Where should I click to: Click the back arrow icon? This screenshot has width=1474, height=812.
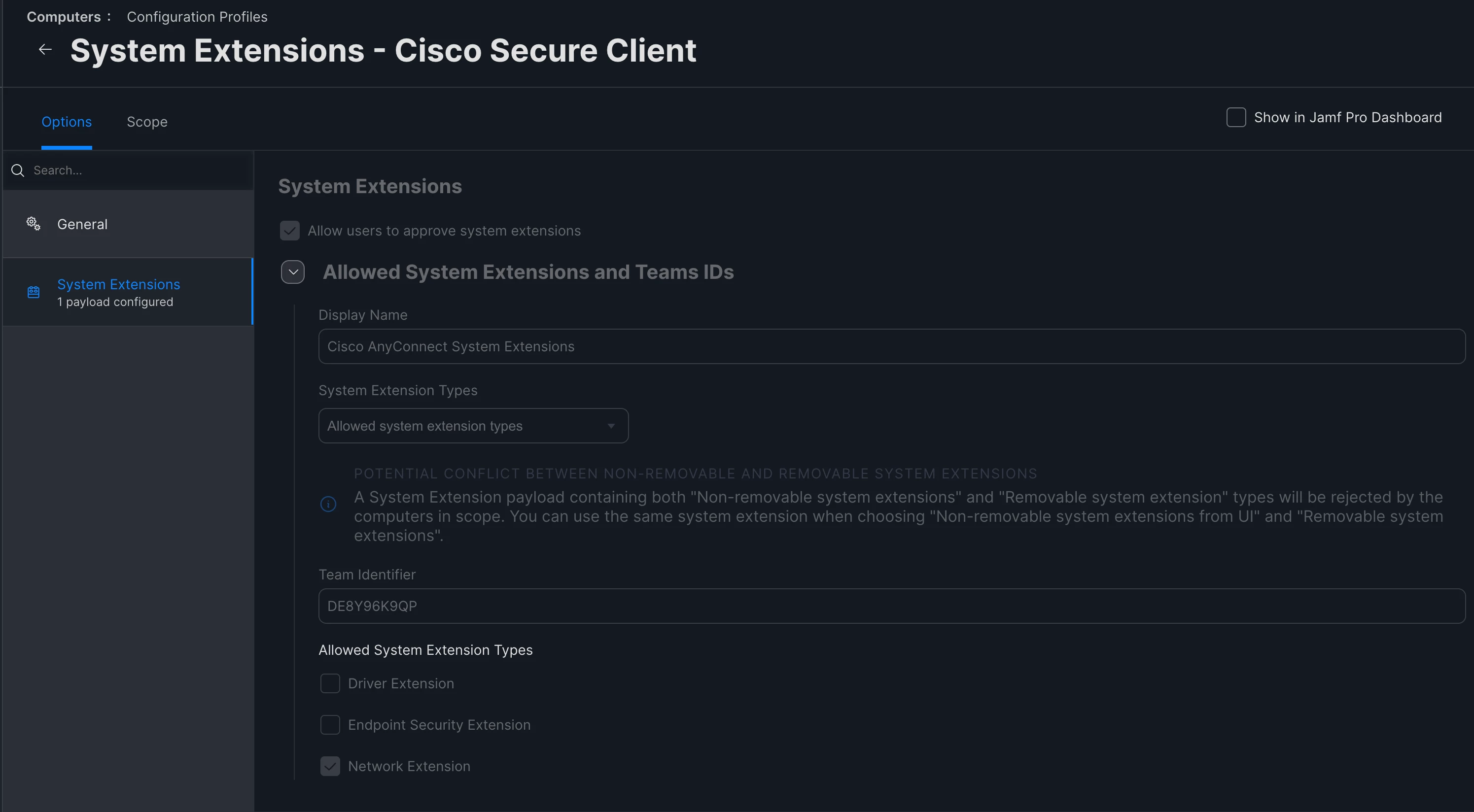tap(45, 50)
